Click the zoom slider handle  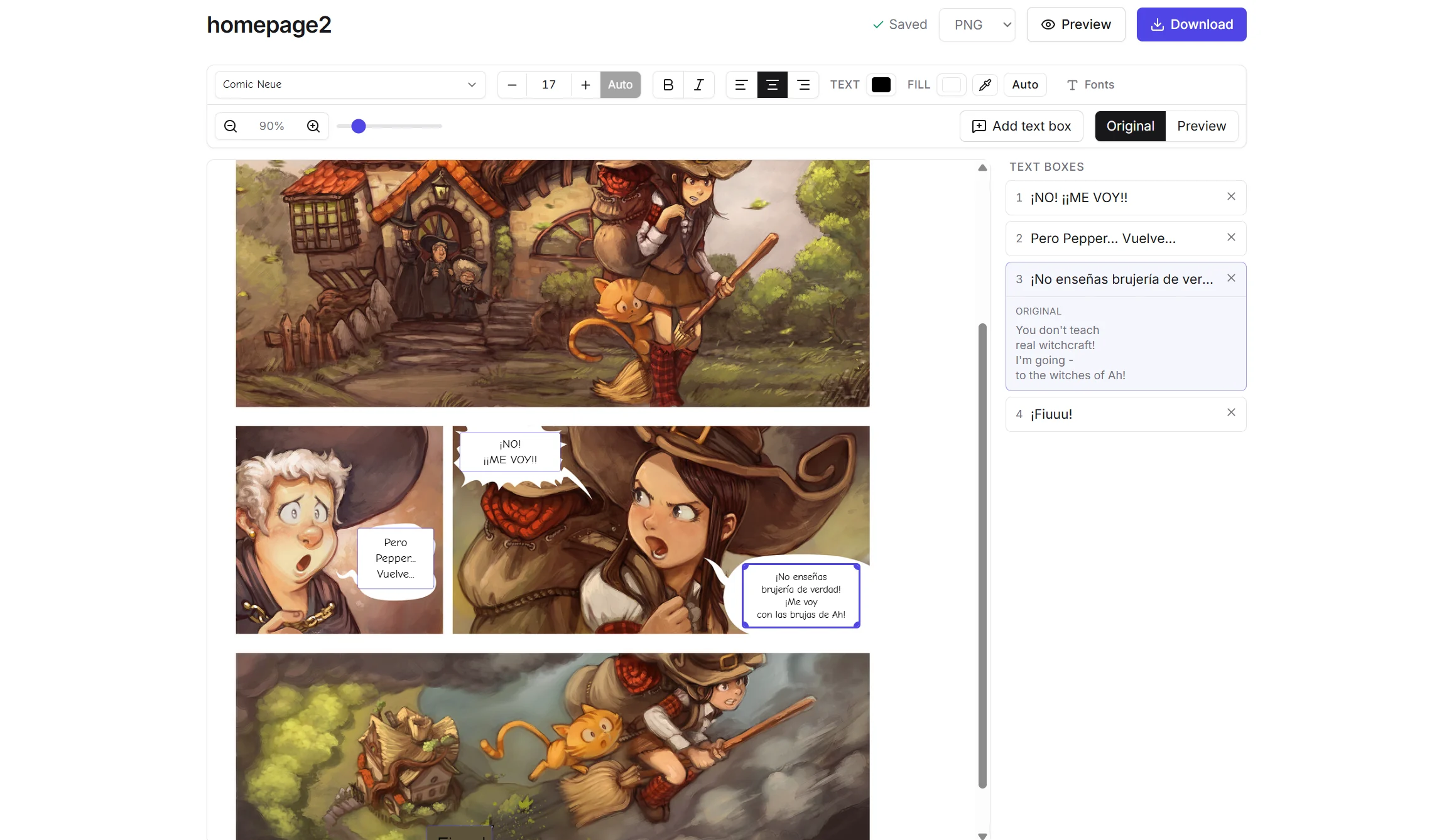click(x=359, y=126)
